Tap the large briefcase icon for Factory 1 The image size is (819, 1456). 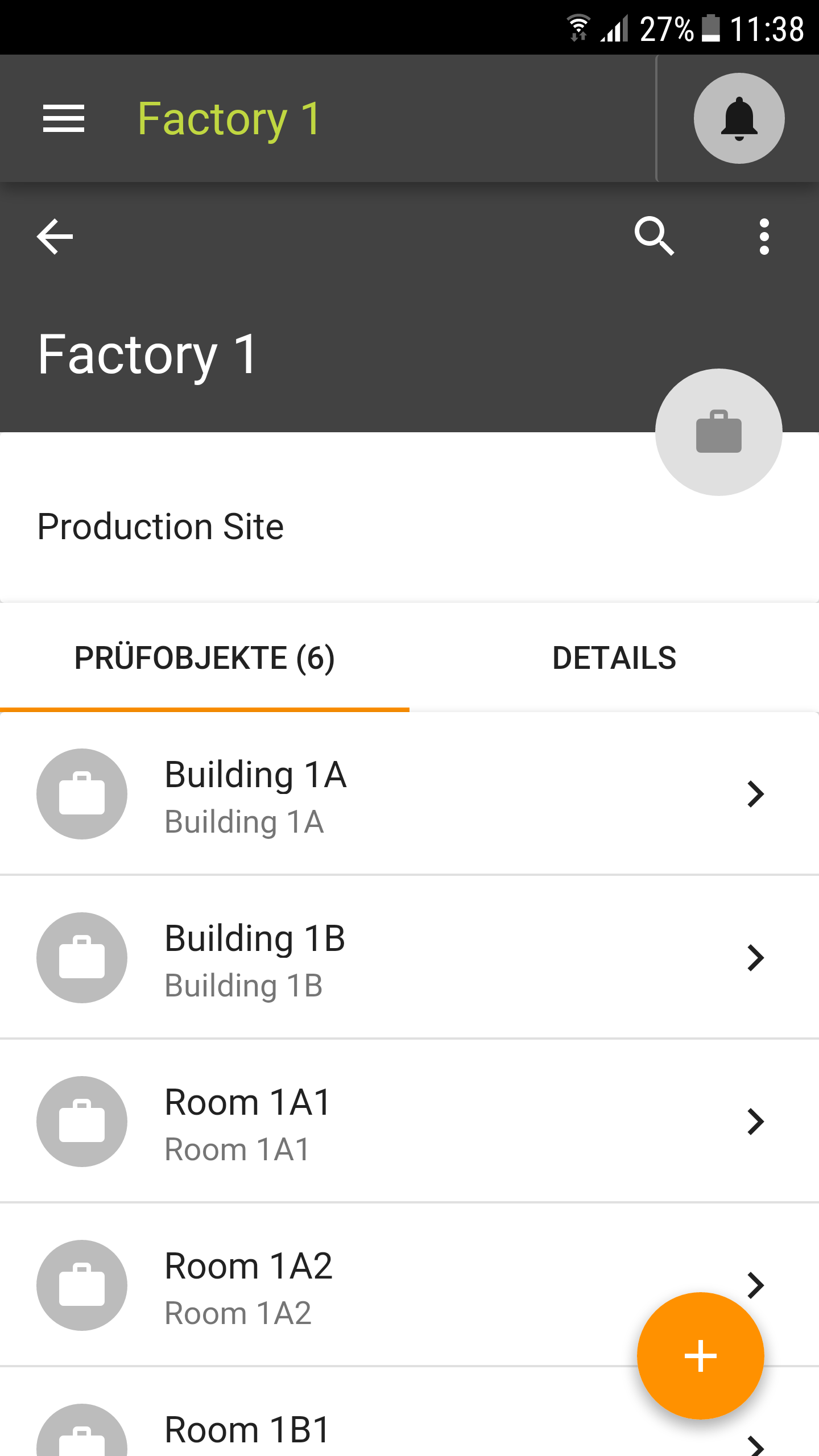point(718,432)
